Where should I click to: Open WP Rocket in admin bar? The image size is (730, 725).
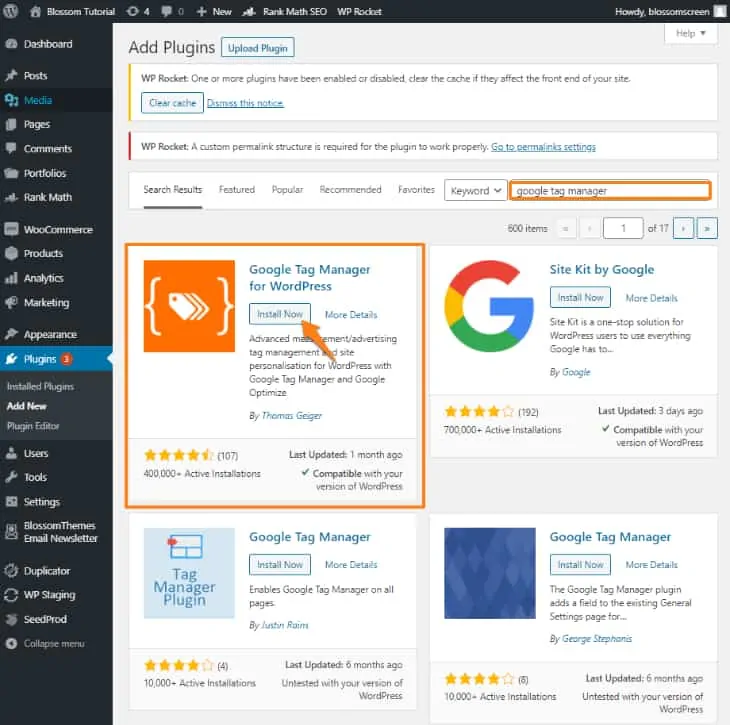click(x=359, y=12)
